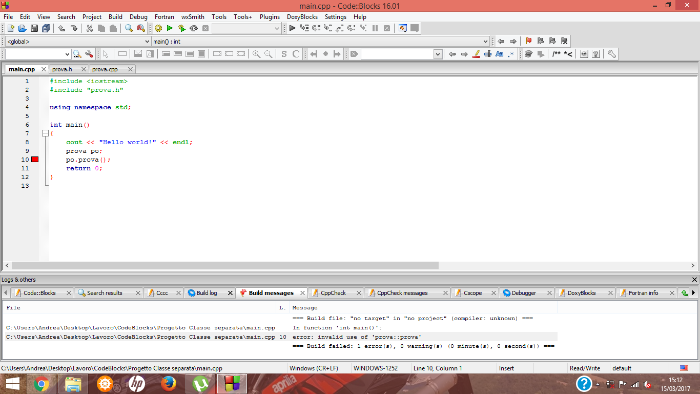700x394 pixels.
Task: Open the Build menu
Action: pyautogui.click(x=115, y=17)
